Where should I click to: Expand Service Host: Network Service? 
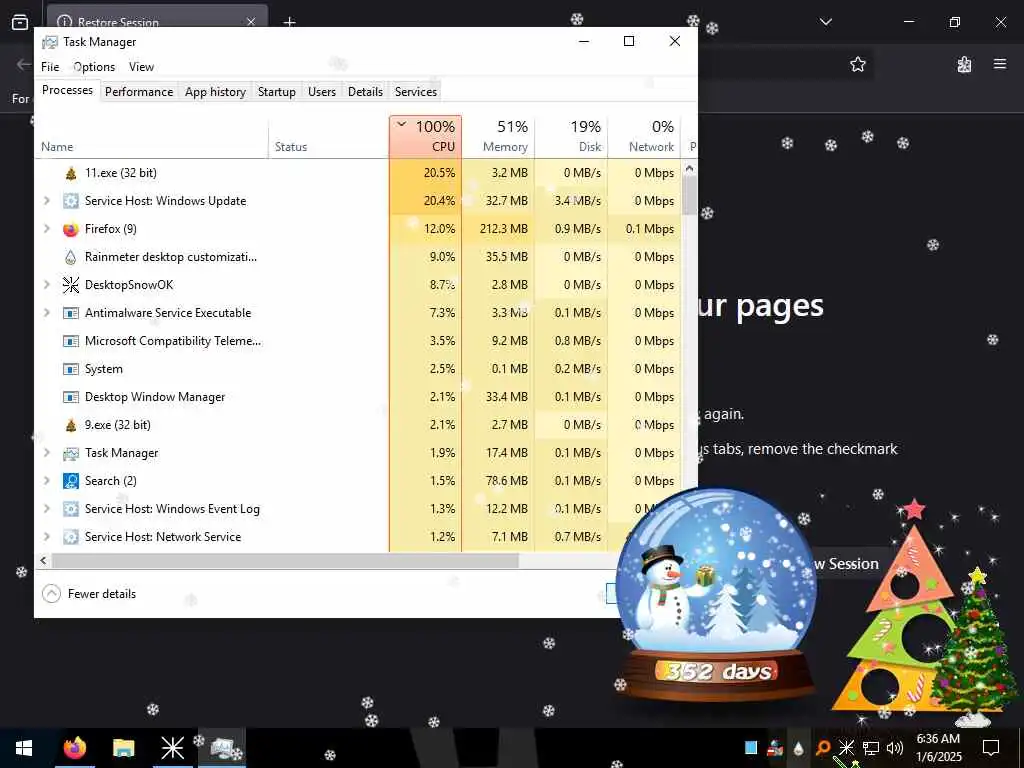click(46, 537)
